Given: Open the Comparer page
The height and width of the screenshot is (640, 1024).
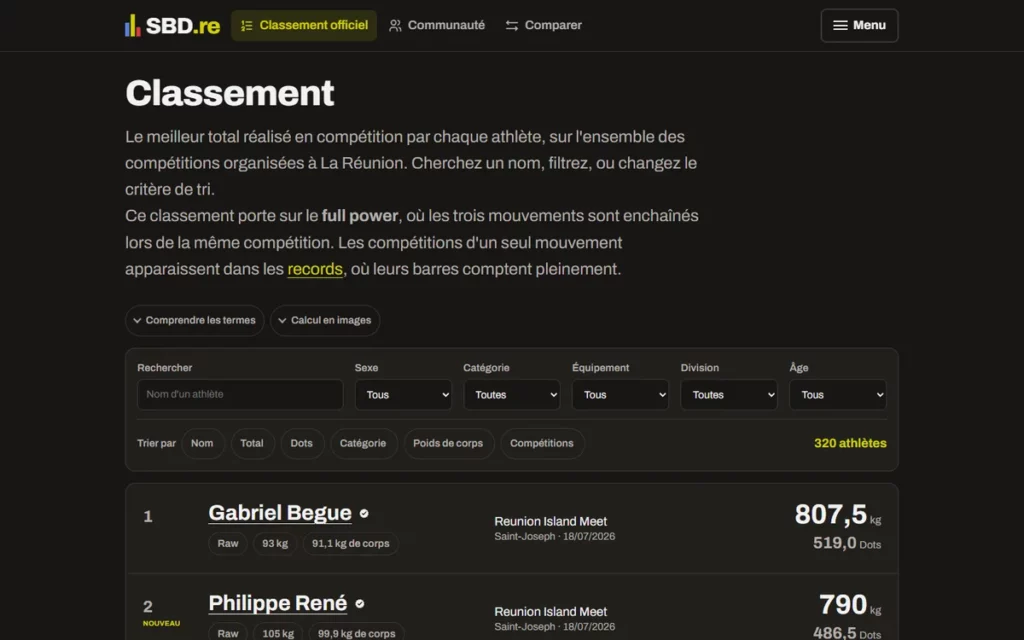Looking at the screenshot, I should click(x=543, y=25).
